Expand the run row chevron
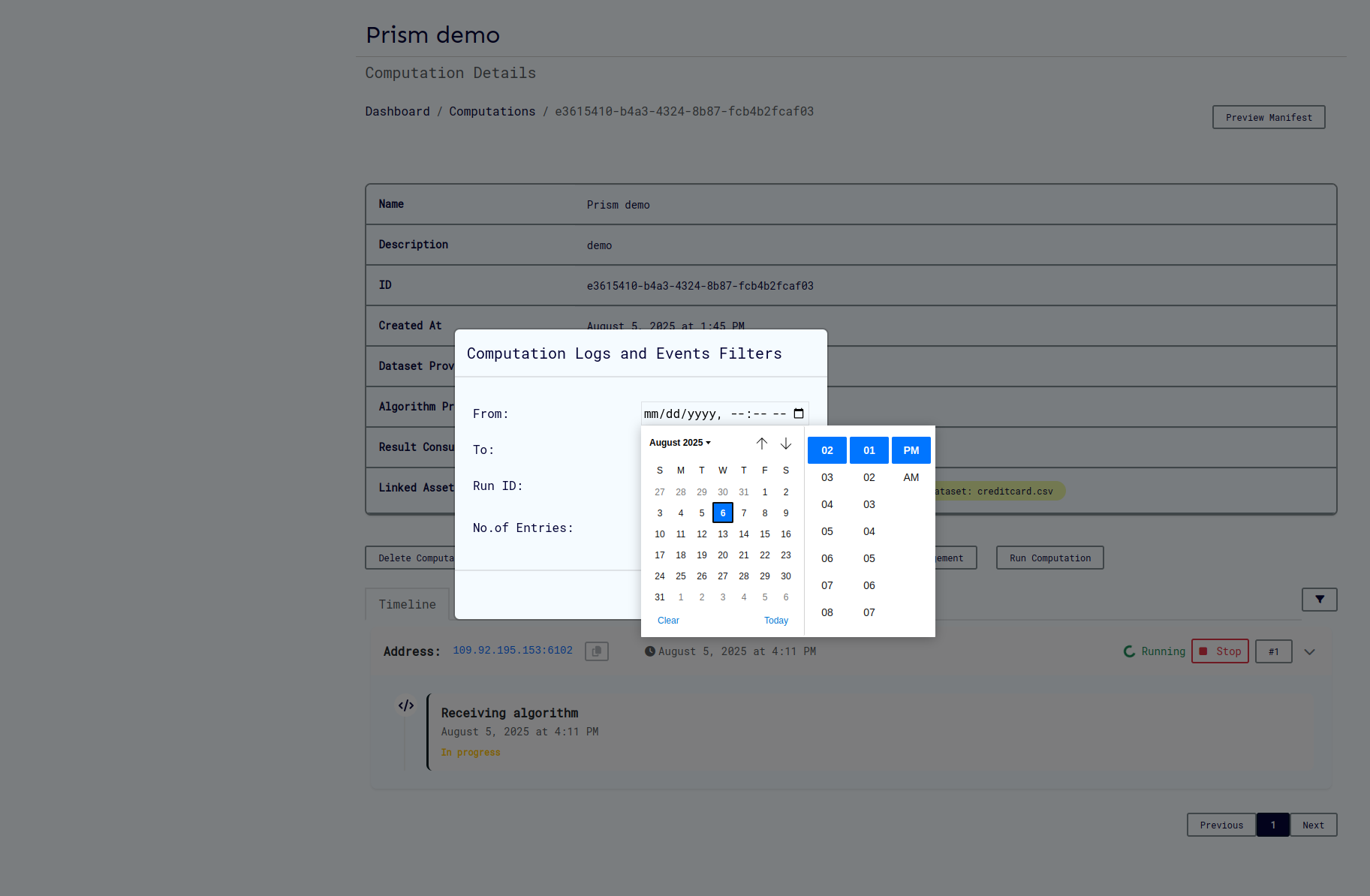Image resolution: width=1370 pixels, height=896 pixels. coord(1310,652)
